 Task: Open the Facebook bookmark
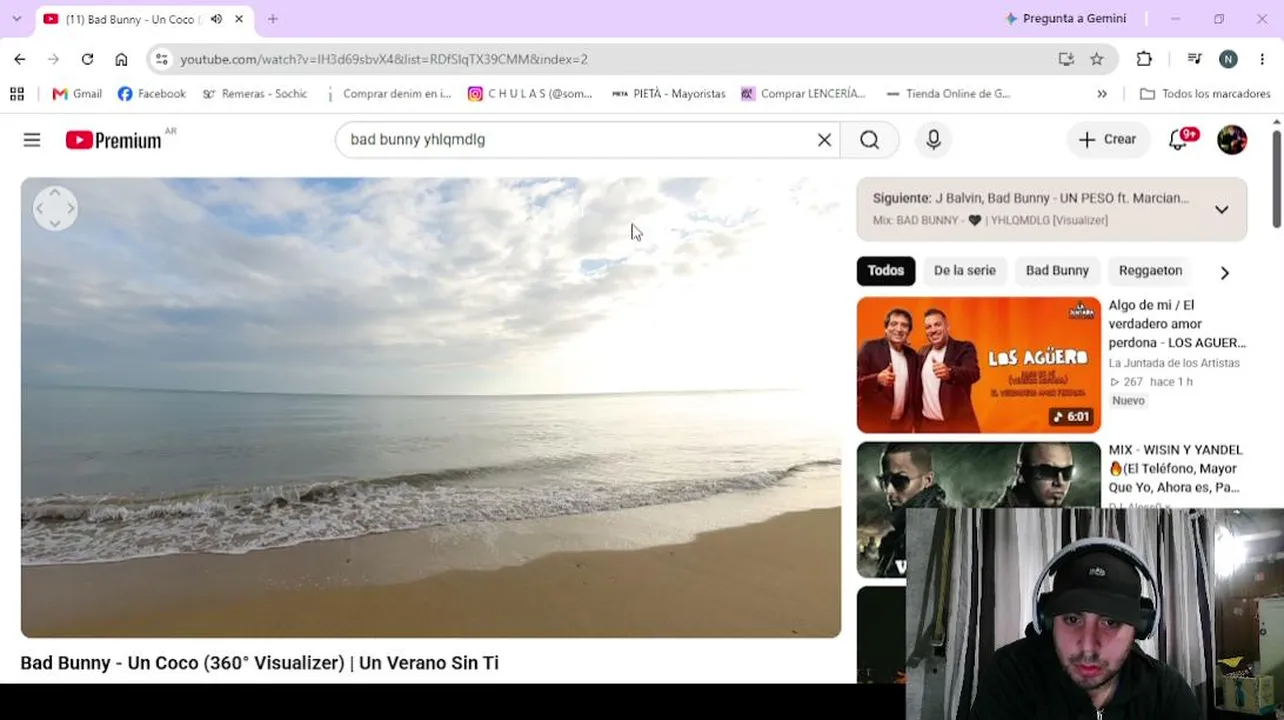152,94
